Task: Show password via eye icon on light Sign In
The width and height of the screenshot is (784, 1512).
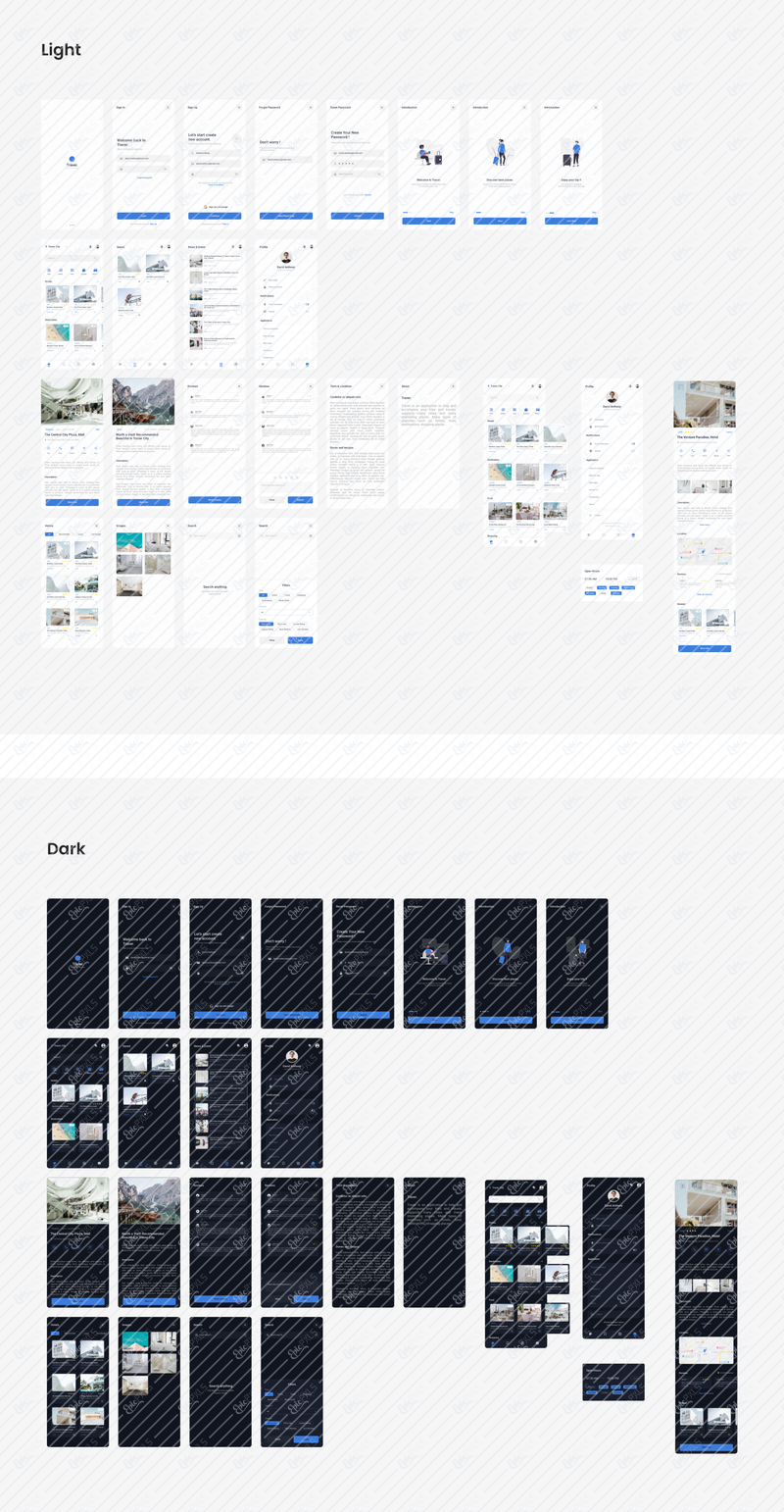Action: coord(166,169)
